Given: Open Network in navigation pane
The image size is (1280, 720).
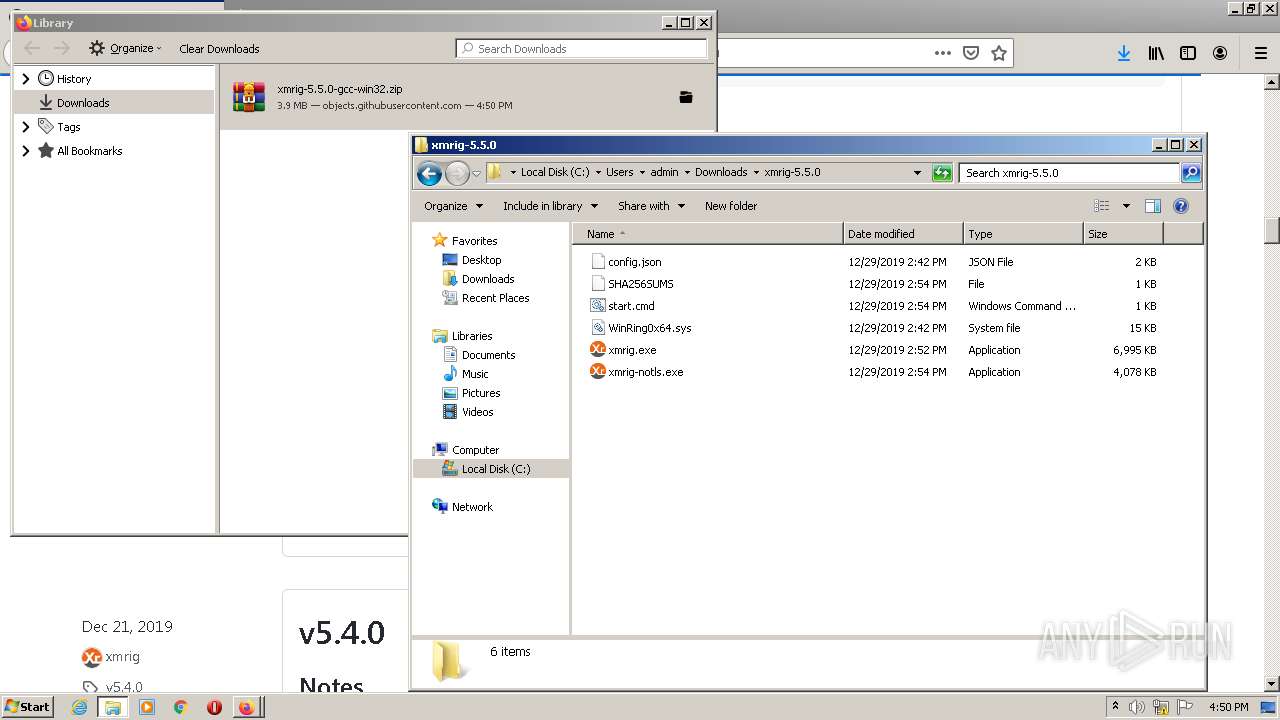Looking at the screenshot, I should click(472, 507).
